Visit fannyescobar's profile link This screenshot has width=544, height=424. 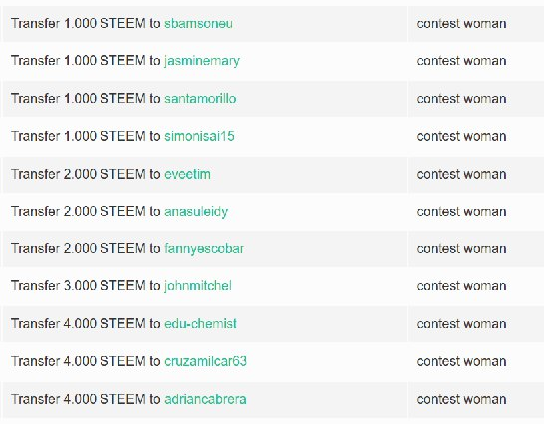pyautogui.click(x=204, y=249)
